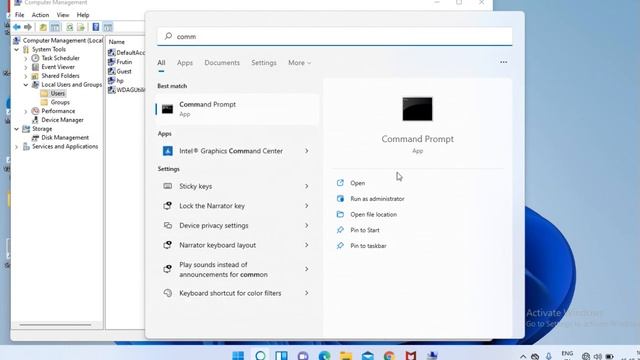Click Back arrow in Computer Management toolbar
Viewport: 640px width, 360px height.
tap(17, 27)
